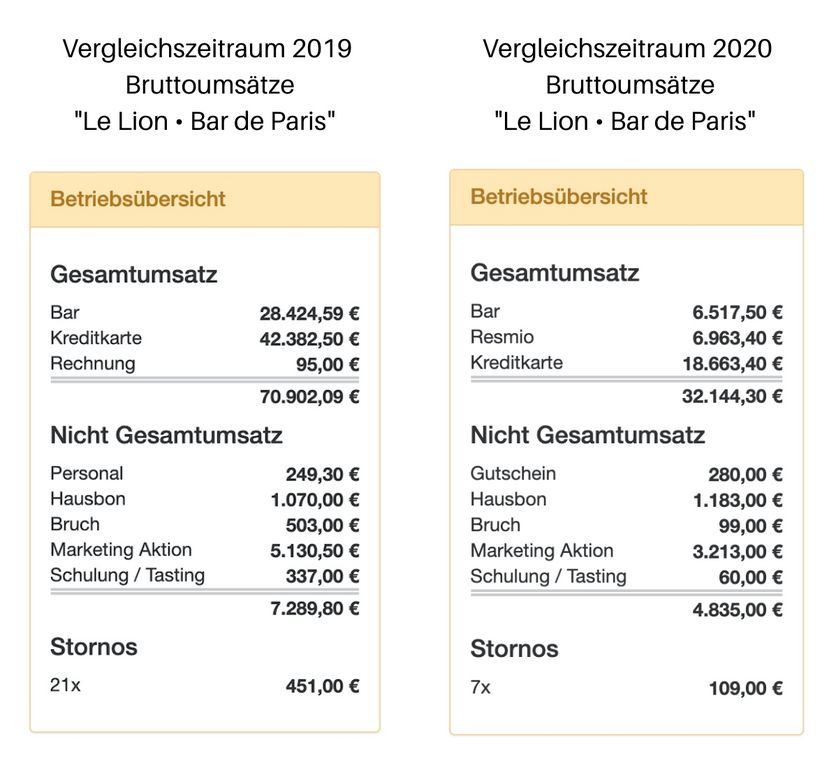Click the 21x Stornos count
The height and width of the screenshot is (768, 836).
click(x=65, y=685)
